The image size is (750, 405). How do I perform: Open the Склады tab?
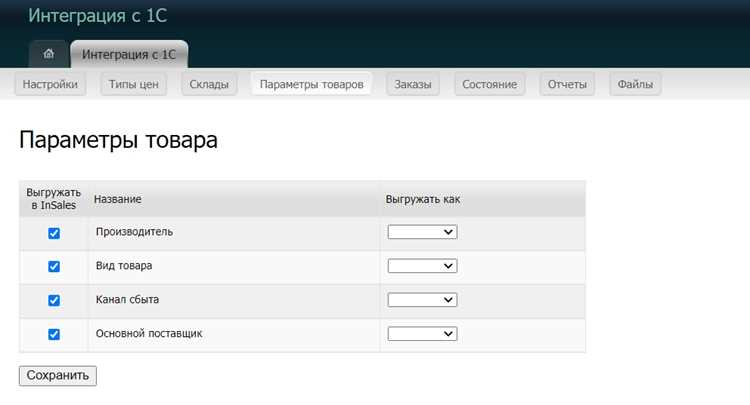[209, 84]
